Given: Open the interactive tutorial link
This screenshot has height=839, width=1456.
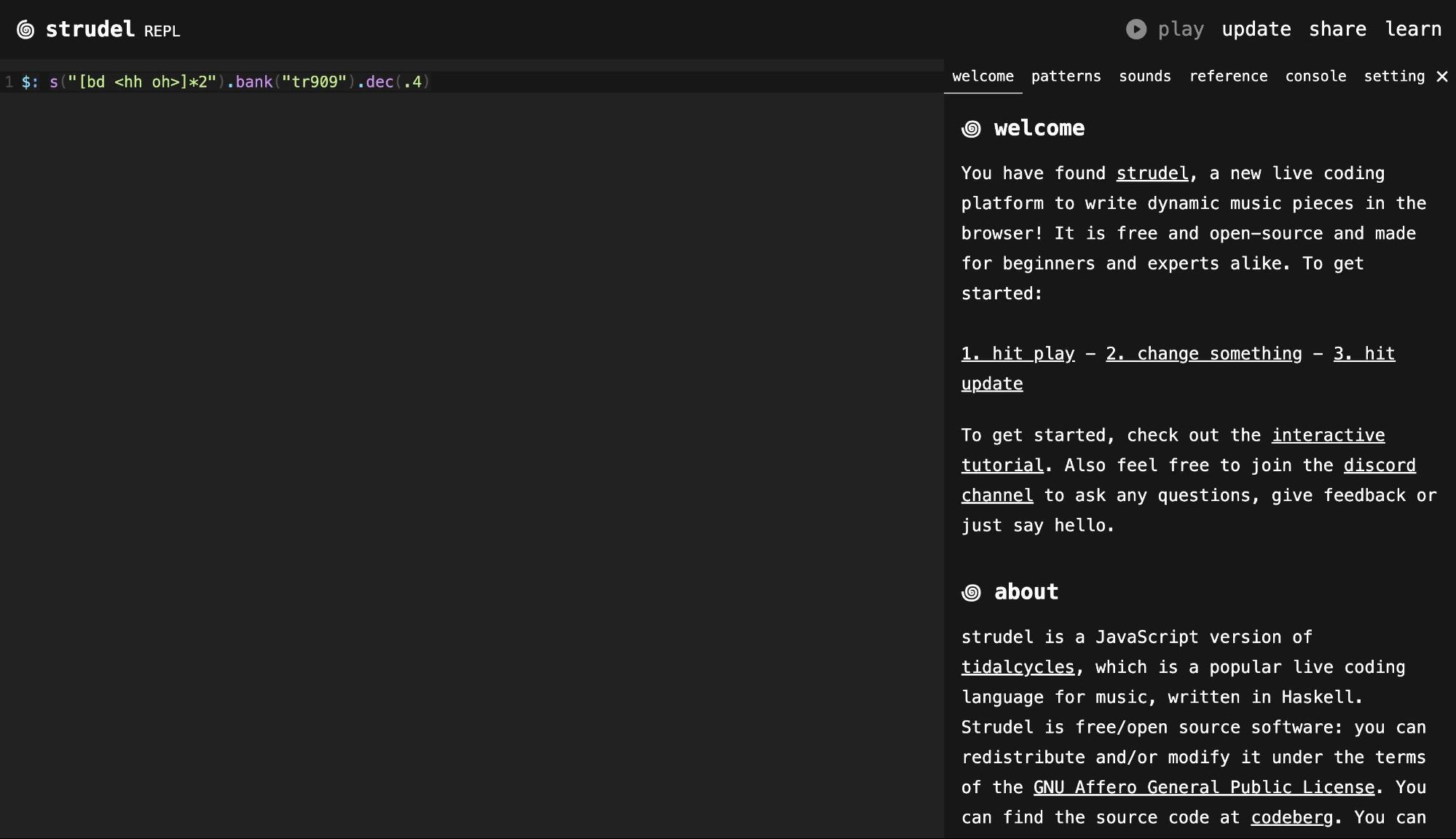Looking at the screenshot, I should click(x=1328, y=436).
